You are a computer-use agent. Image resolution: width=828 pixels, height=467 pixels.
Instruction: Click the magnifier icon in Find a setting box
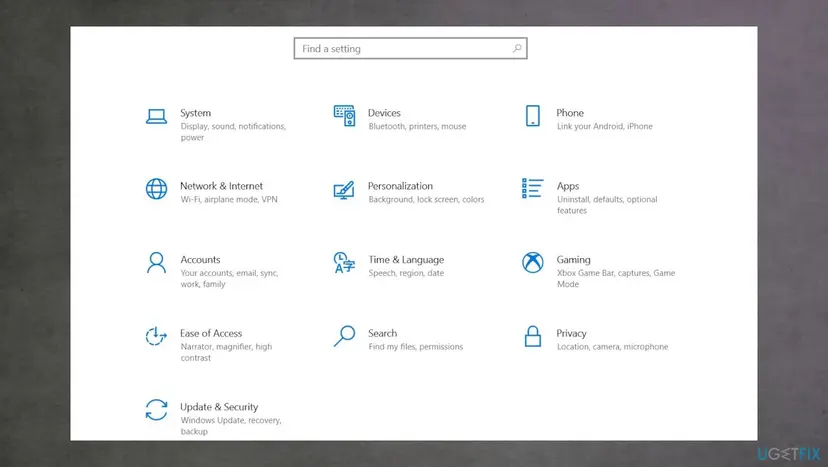click(517, 49)
